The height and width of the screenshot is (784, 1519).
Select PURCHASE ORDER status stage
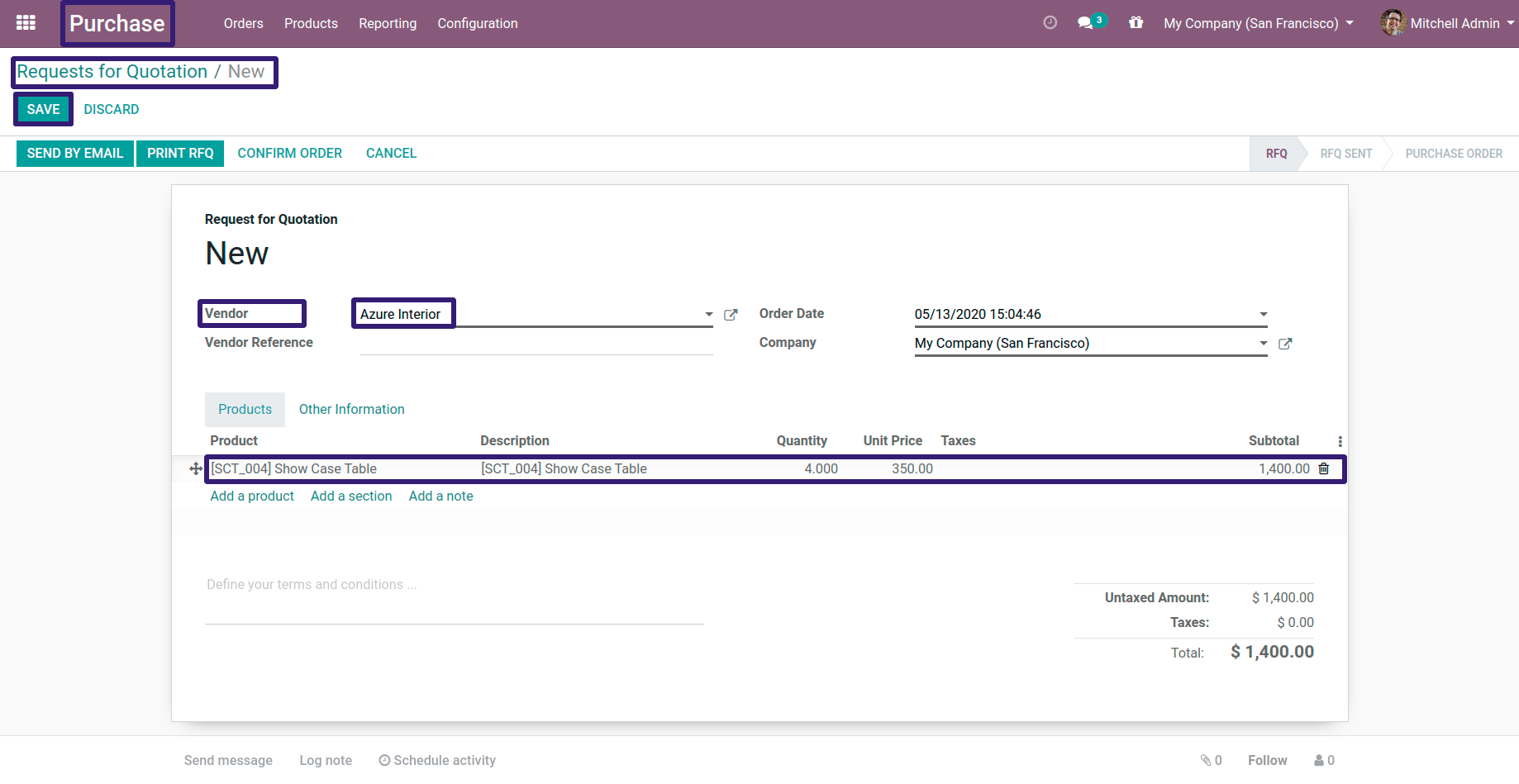(x=1454, y=154)
